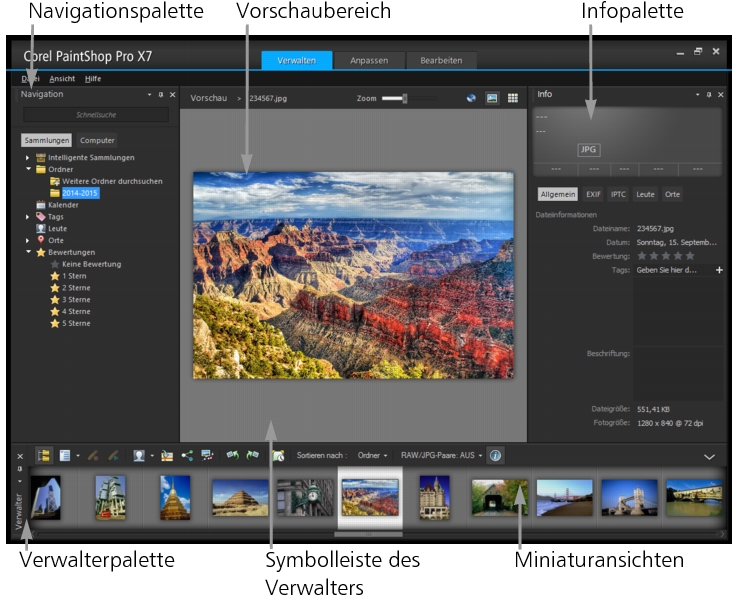The width and height of the screenshot is (738, 604).
Task: Expand the Intelligente Sammlungen tree node
Action: tap(28, 158)
